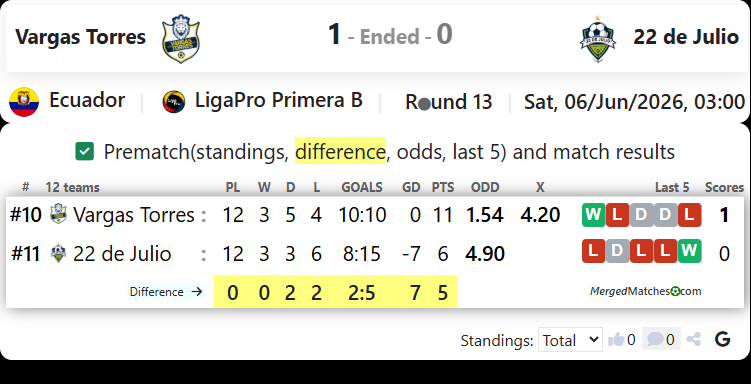The image size is (751, 384).
Task: Open the Standings Total dropdown
Action: click(x=570, y=340)
